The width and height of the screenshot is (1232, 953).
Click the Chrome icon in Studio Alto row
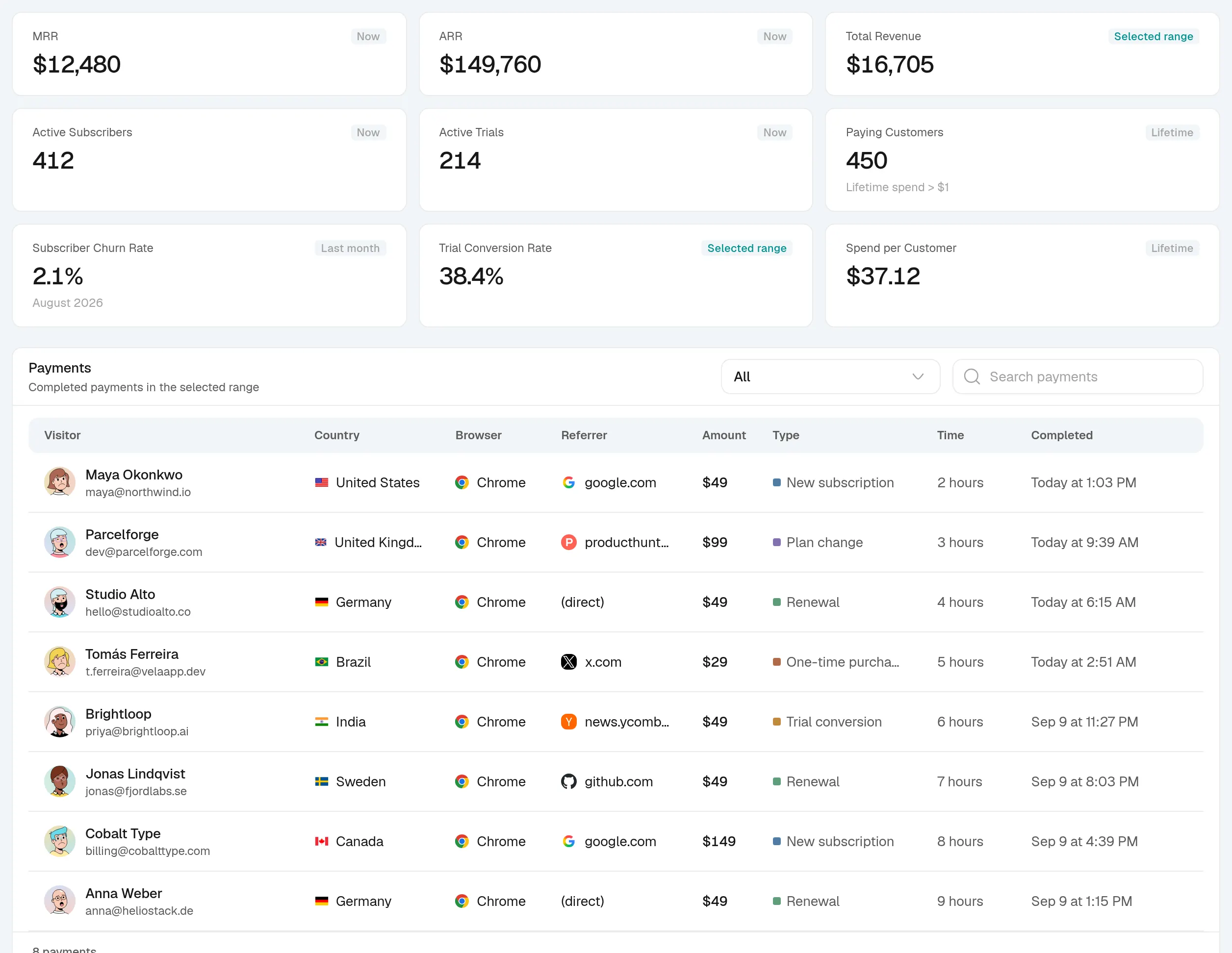pos(462,602)
